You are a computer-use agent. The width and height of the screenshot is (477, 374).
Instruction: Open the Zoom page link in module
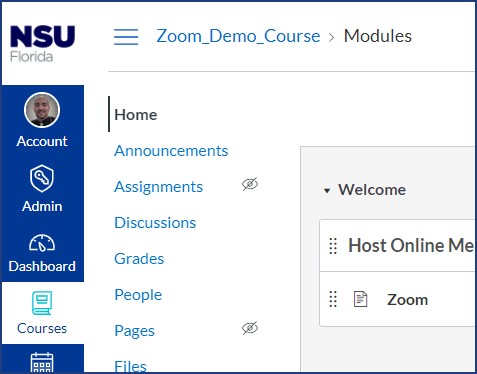tap(407, 300)
